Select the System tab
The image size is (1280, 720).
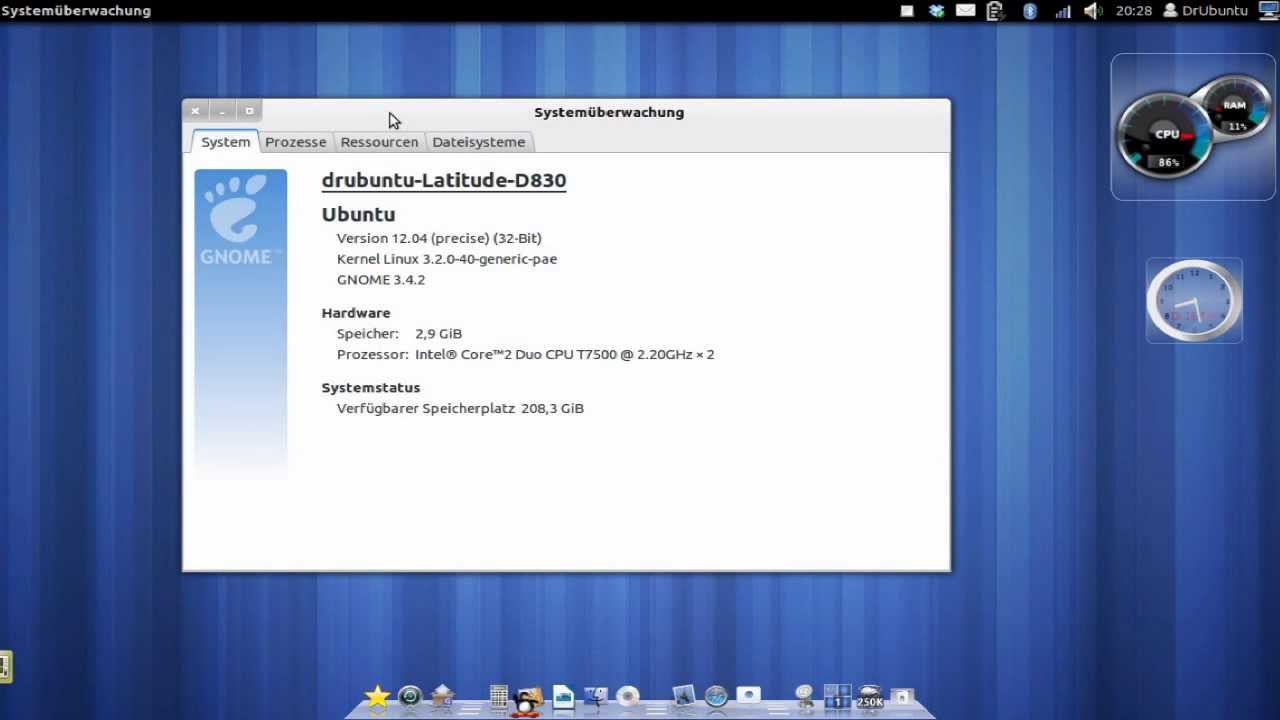[x=225, y=142]
